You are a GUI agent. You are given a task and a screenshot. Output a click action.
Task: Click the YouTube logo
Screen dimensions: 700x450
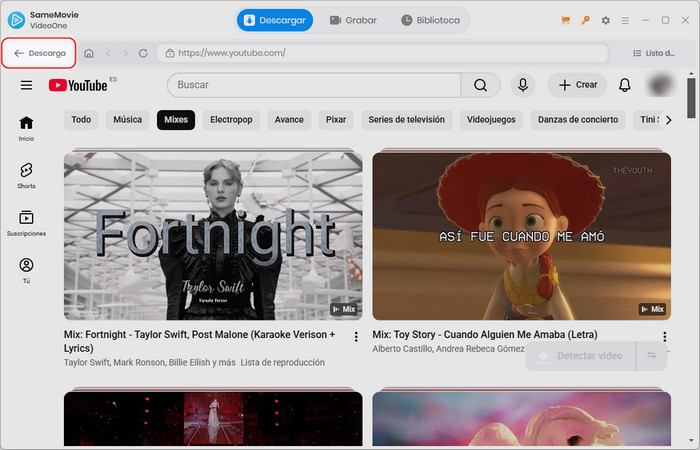pyautogui.click(x=78, y=85)
